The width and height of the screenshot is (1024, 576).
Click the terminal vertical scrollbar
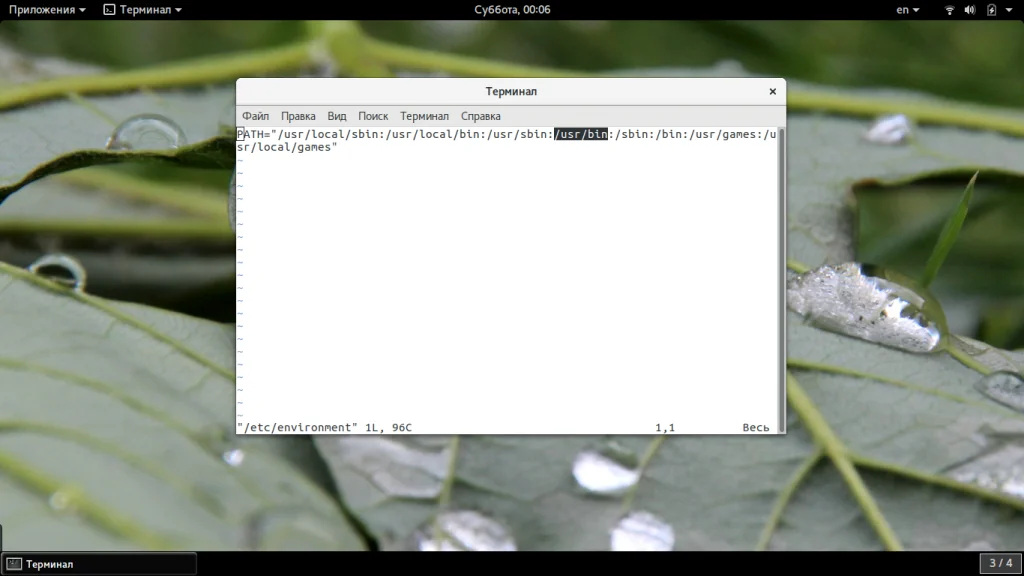[781, 280]
